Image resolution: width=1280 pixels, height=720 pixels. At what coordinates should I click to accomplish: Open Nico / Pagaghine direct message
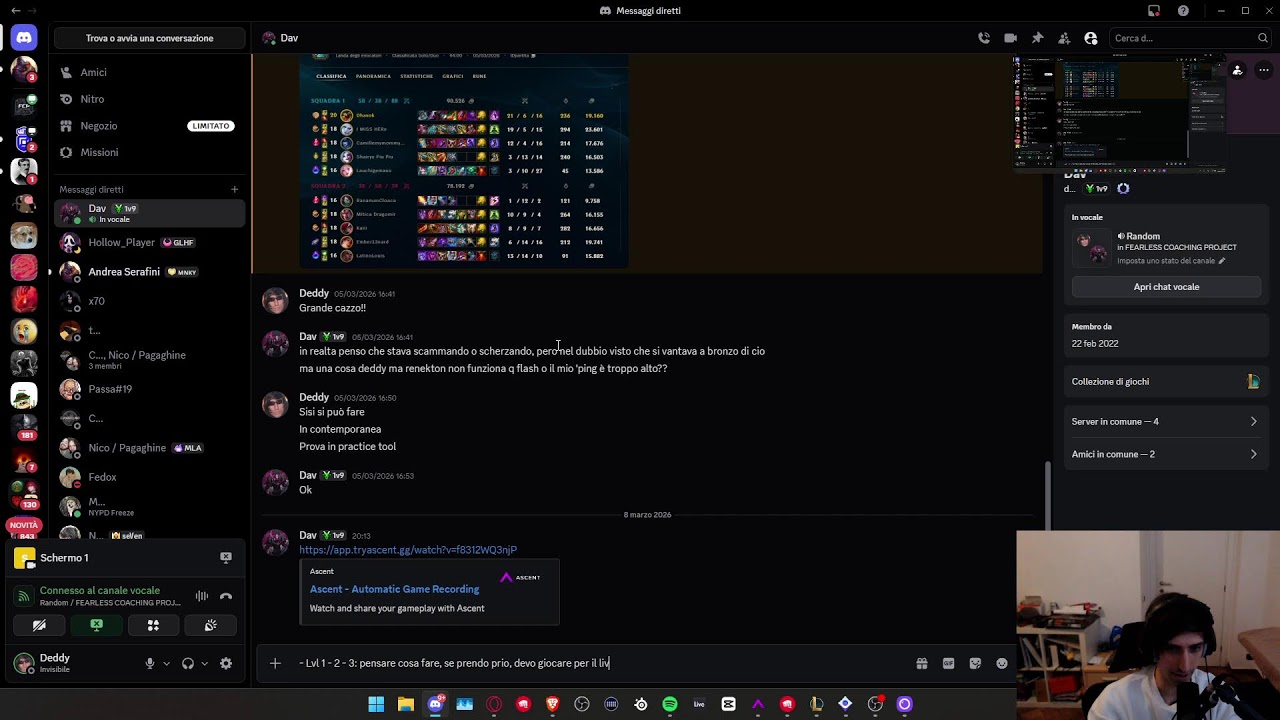149,448
